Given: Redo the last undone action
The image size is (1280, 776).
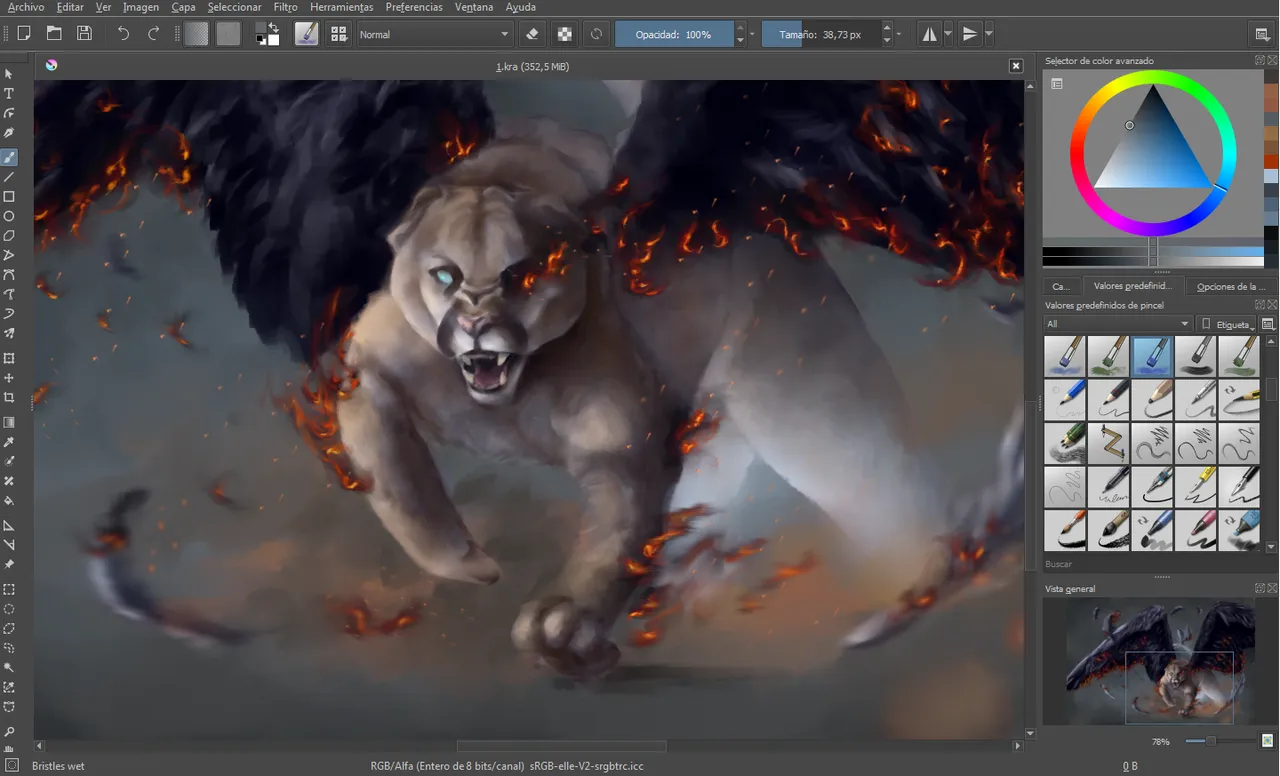Looking at the screenshot, I should pos(154,34).
